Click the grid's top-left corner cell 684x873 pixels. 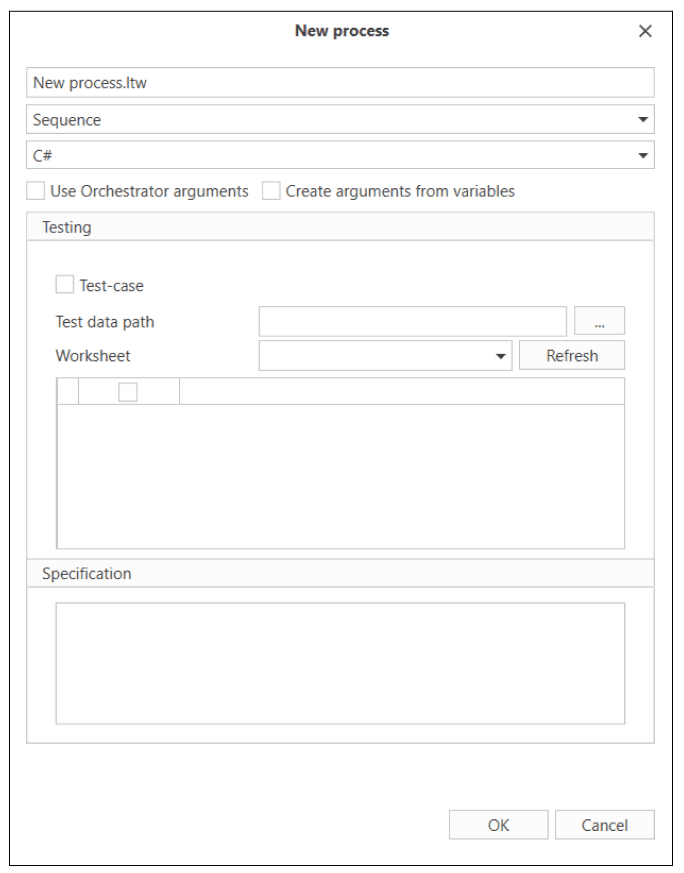[67, 392]
